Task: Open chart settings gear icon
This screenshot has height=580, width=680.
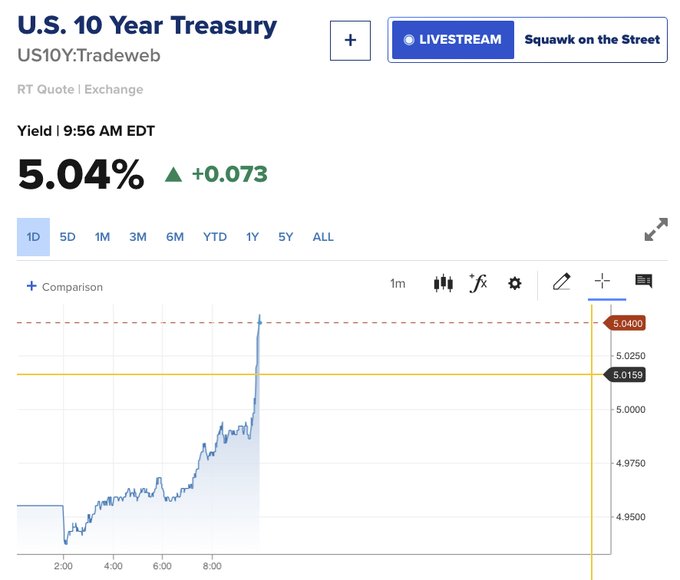Action: 514,284
